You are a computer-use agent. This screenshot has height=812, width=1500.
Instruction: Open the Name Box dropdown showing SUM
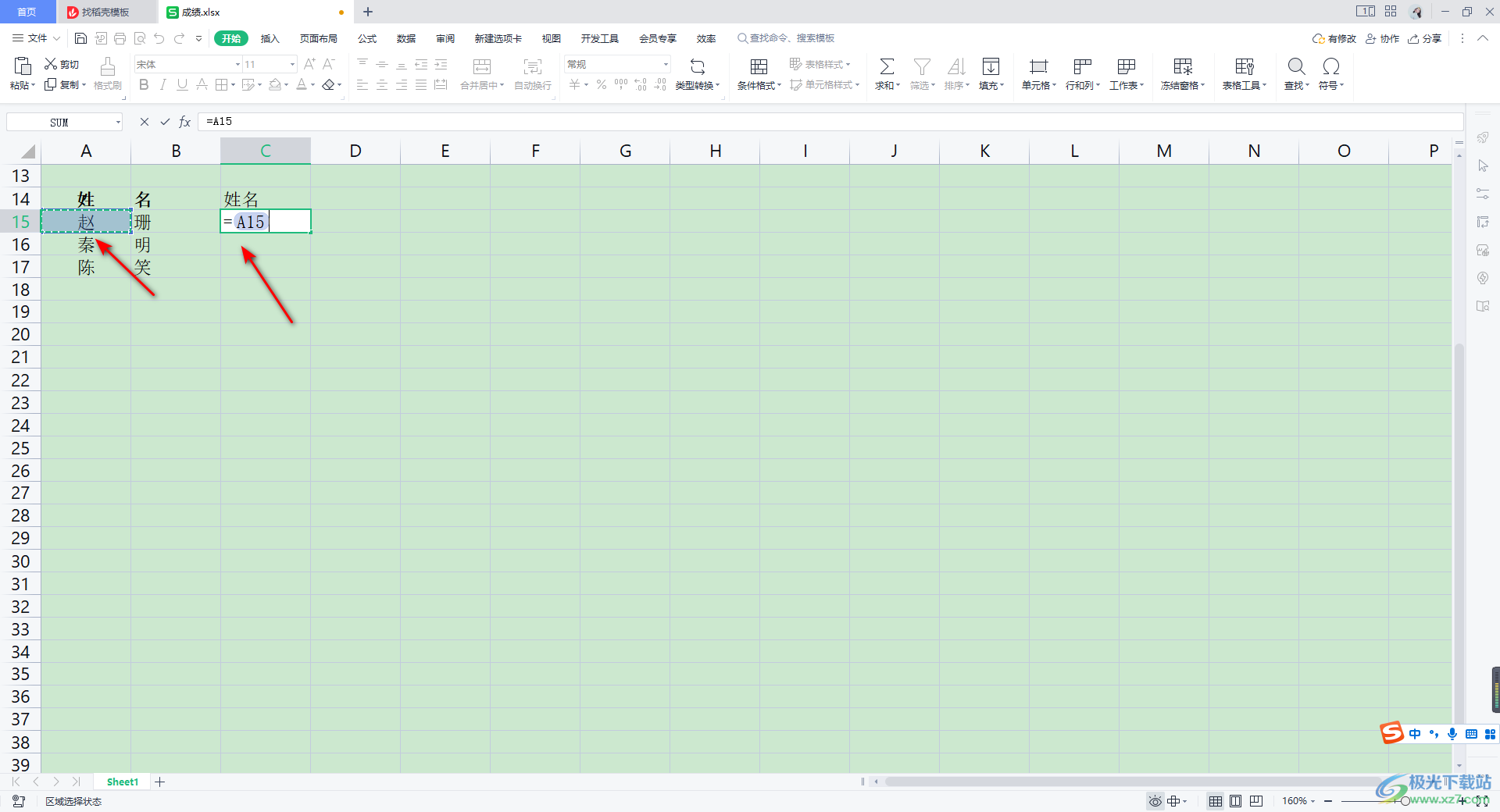(118, 122)
